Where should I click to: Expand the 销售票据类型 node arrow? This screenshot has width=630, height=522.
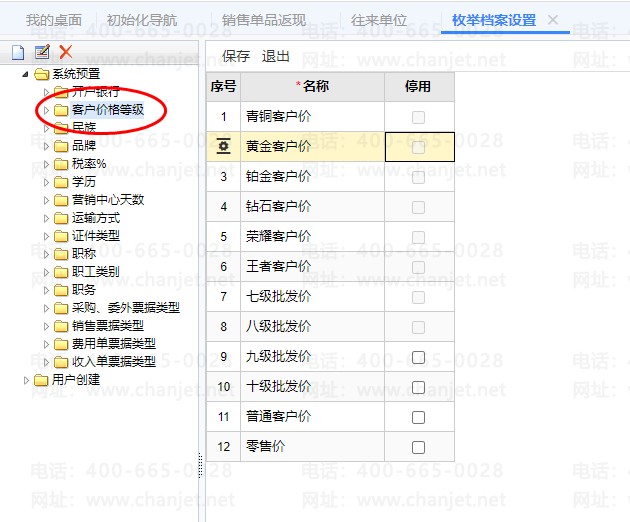46,326
